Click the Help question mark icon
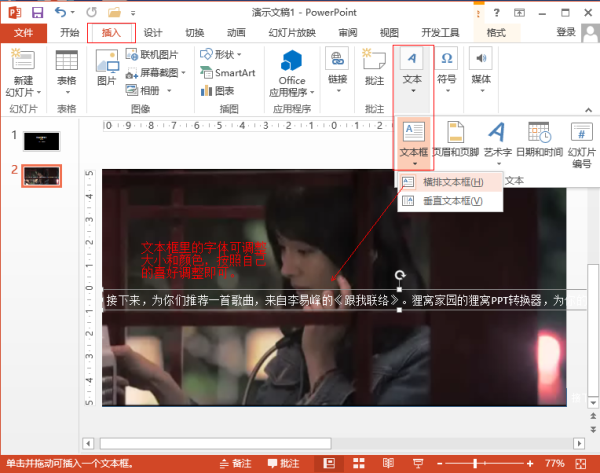 point(496,13)
